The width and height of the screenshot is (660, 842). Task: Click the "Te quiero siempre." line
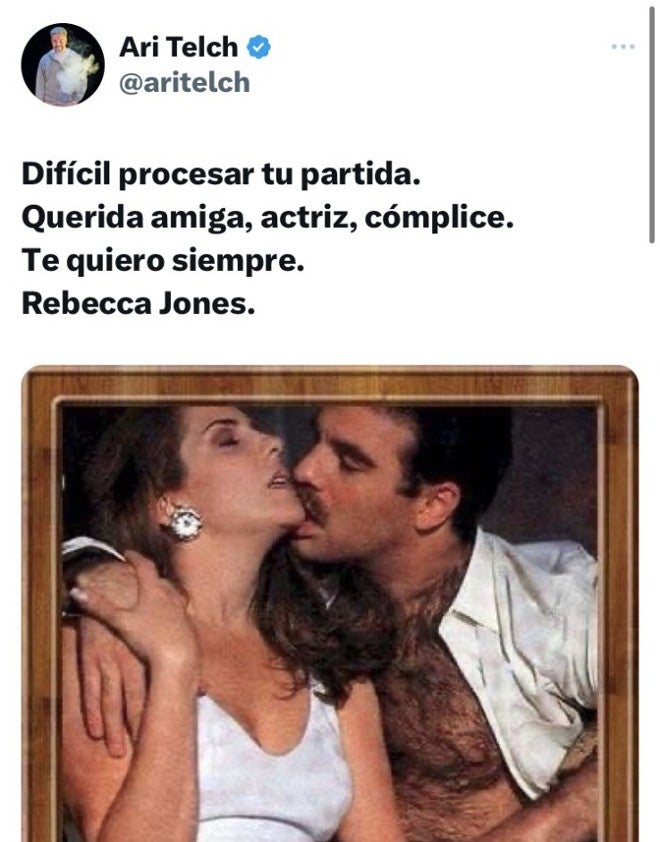[x=163, y=262]
